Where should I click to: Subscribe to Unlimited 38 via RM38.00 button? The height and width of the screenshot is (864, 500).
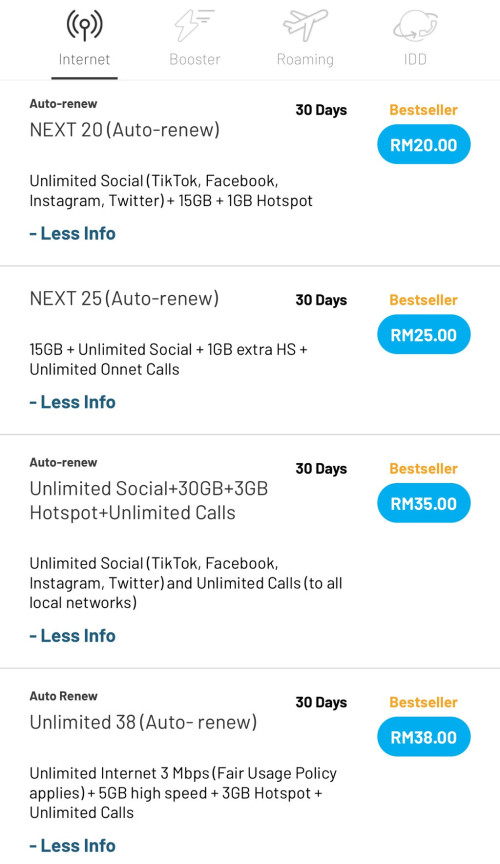click(x=423, y=737)
